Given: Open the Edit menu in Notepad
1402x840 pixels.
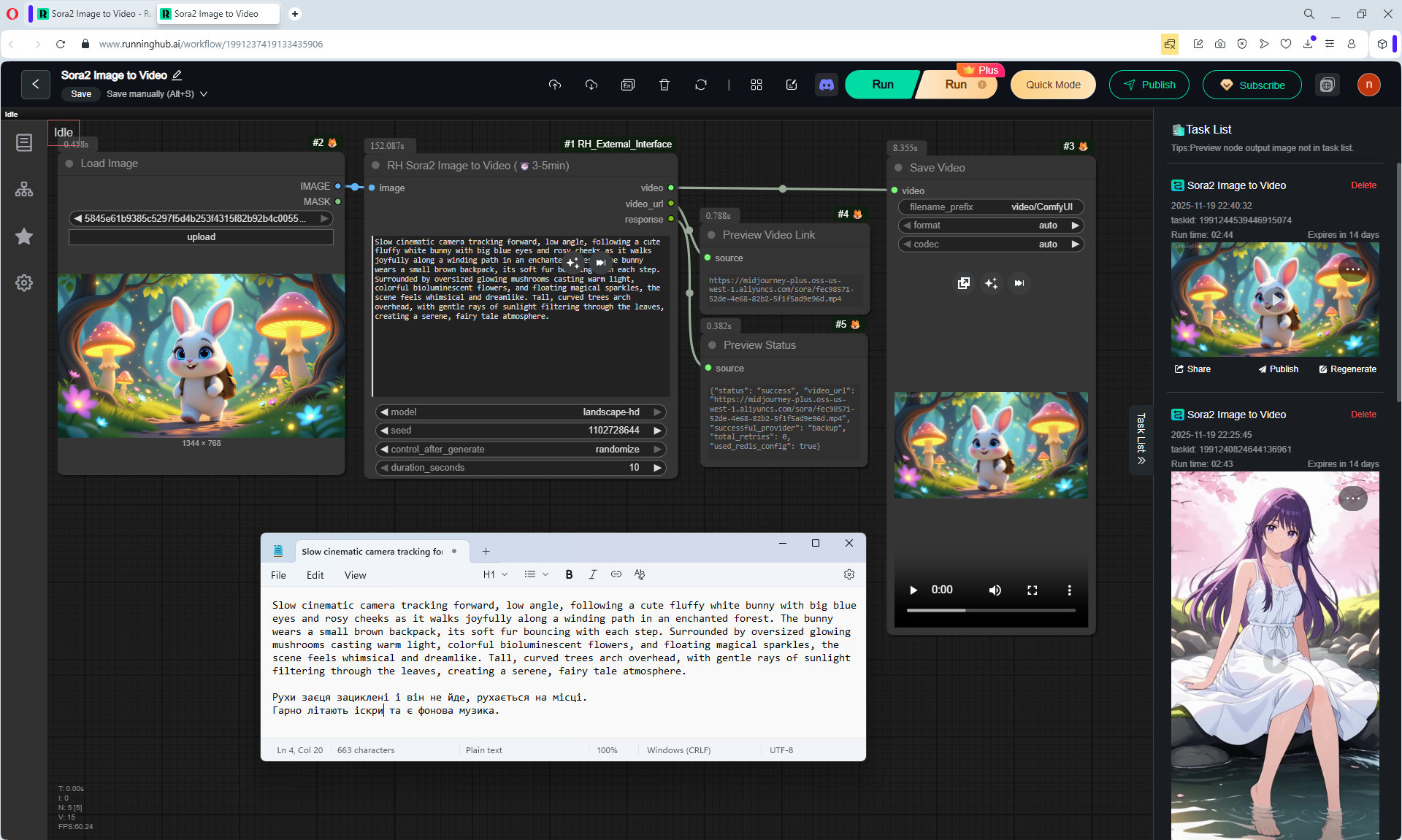Looking at the screenshot, I should [x=315, y=575].
